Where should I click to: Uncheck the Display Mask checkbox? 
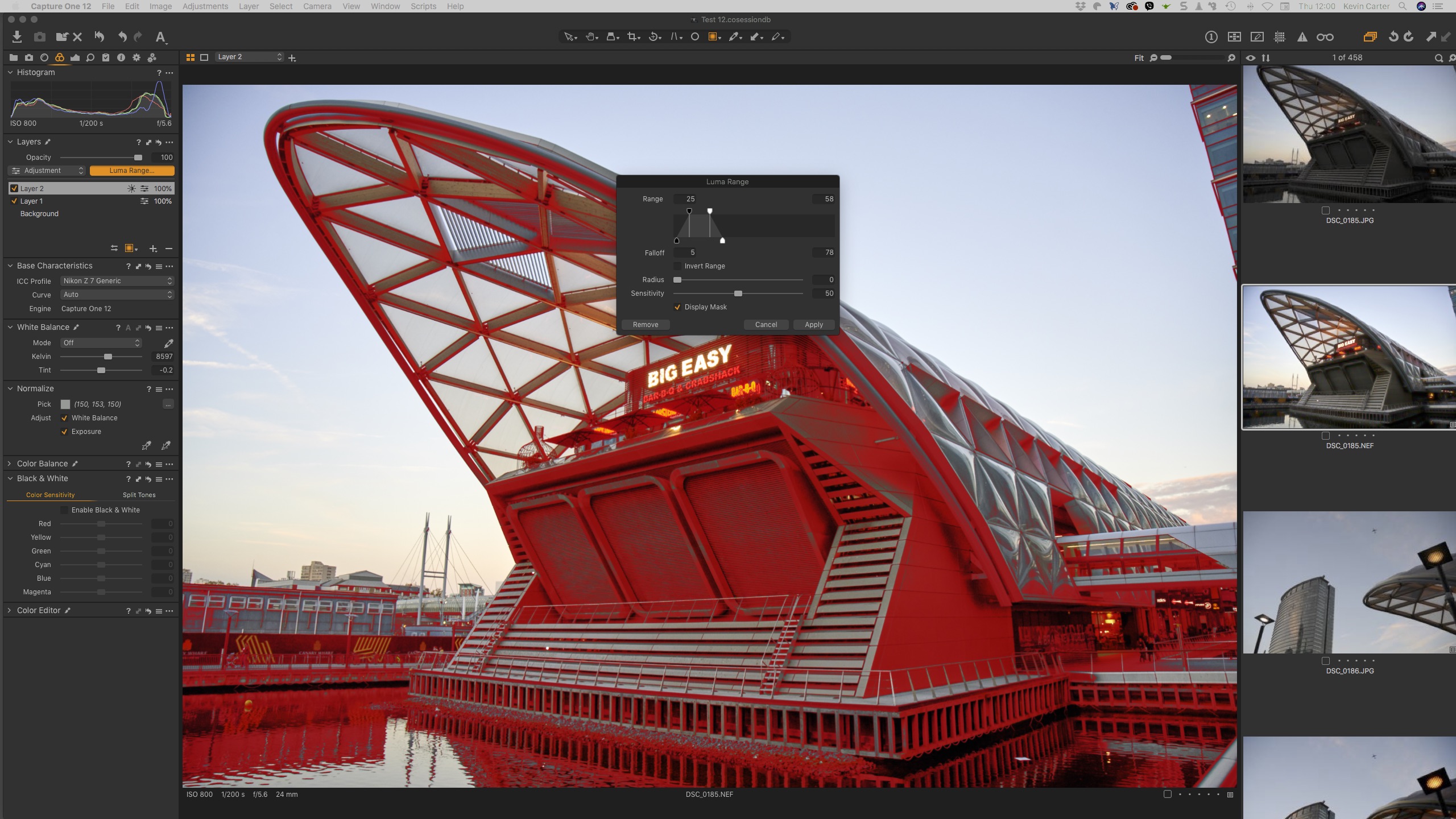(x=677, y=307)
